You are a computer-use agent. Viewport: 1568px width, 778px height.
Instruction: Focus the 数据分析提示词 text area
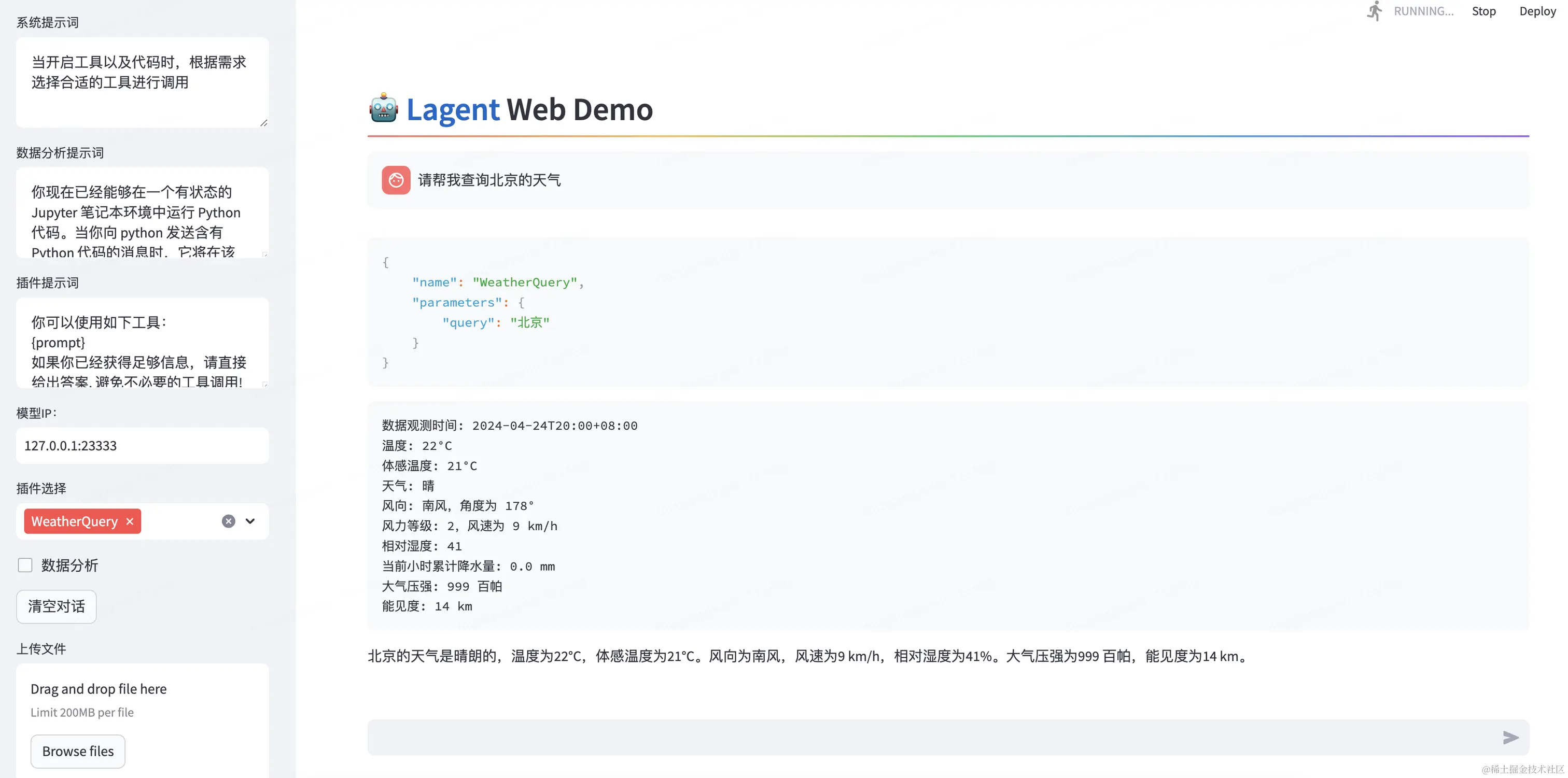[x=143, y=213]
